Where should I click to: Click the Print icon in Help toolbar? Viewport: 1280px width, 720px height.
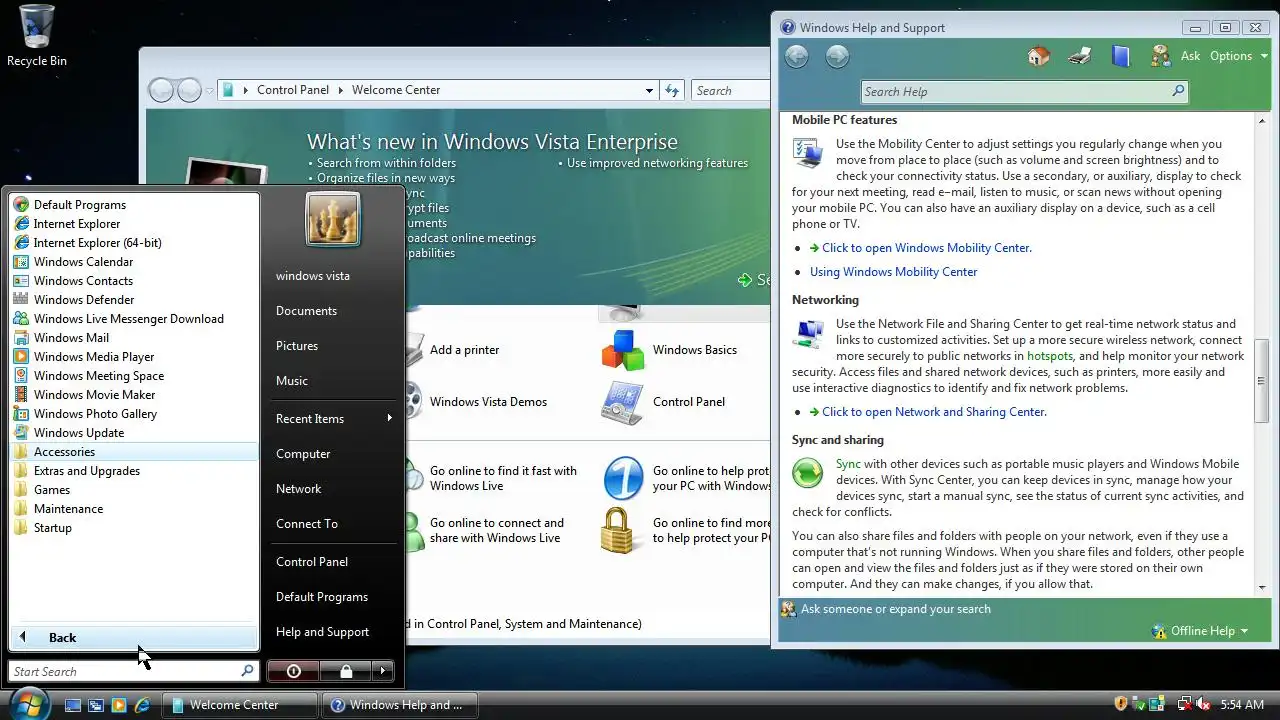click(1079, 57)
